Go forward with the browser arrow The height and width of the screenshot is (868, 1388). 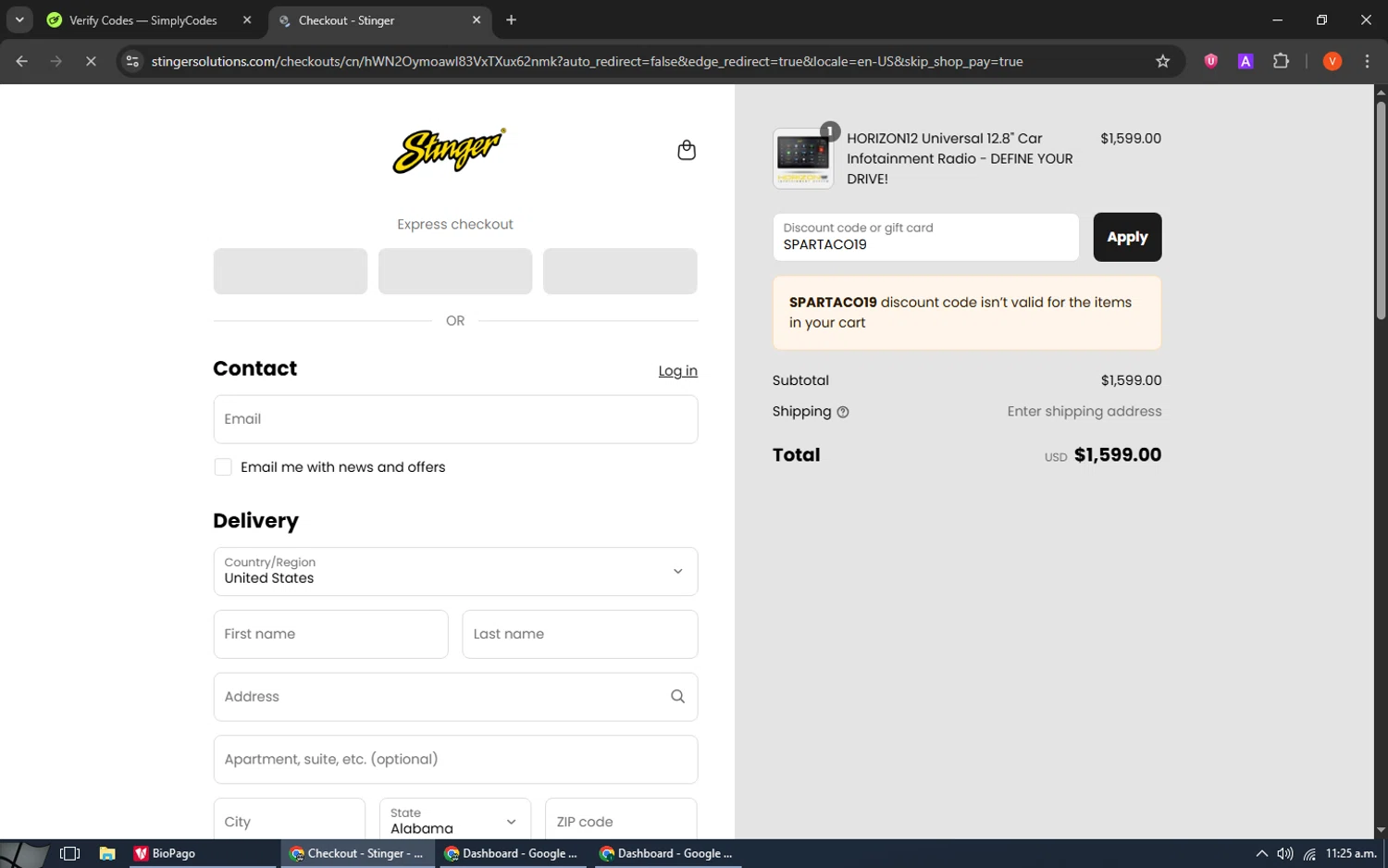click(56, 61)
